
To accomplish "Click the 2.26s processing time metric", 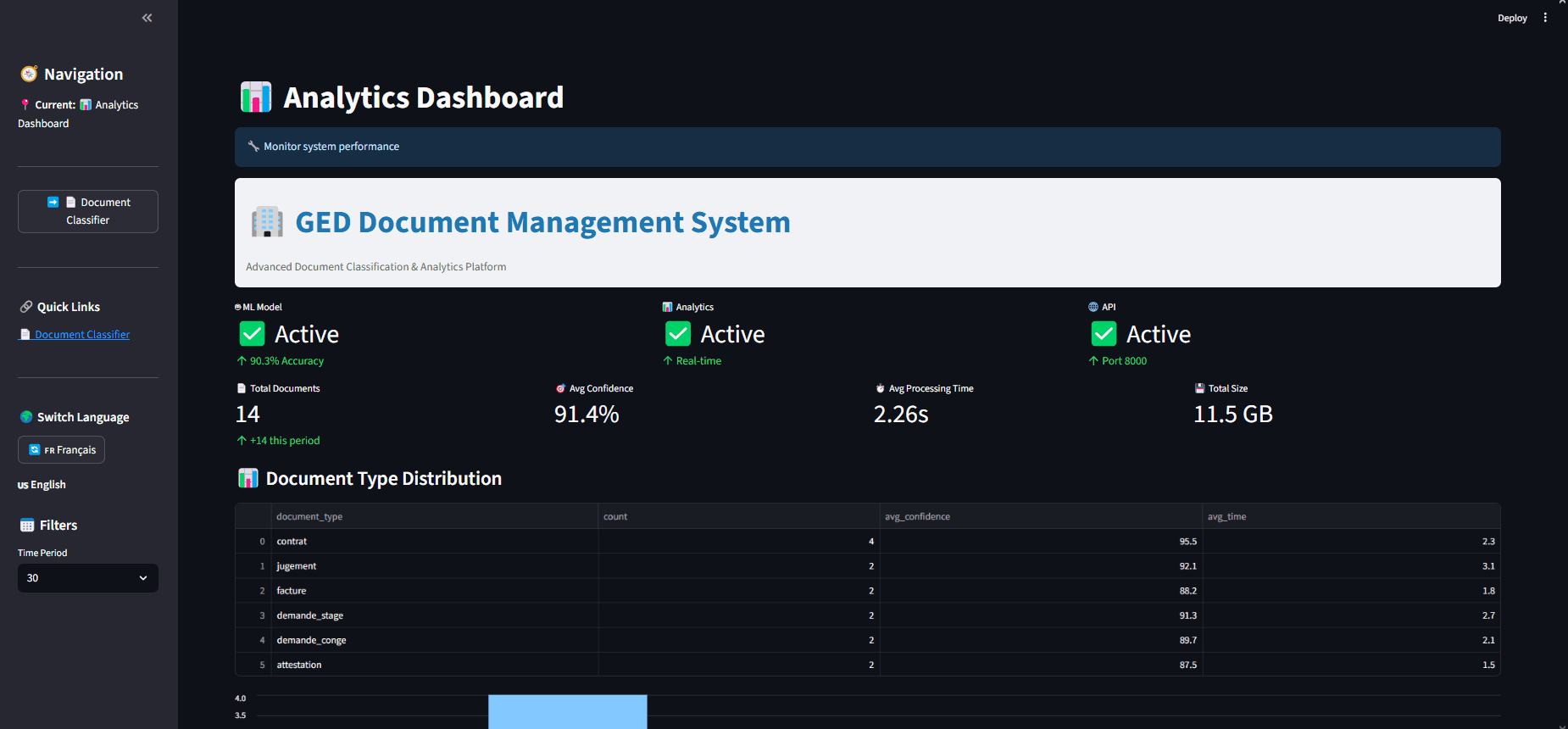I will click(901, 415).
